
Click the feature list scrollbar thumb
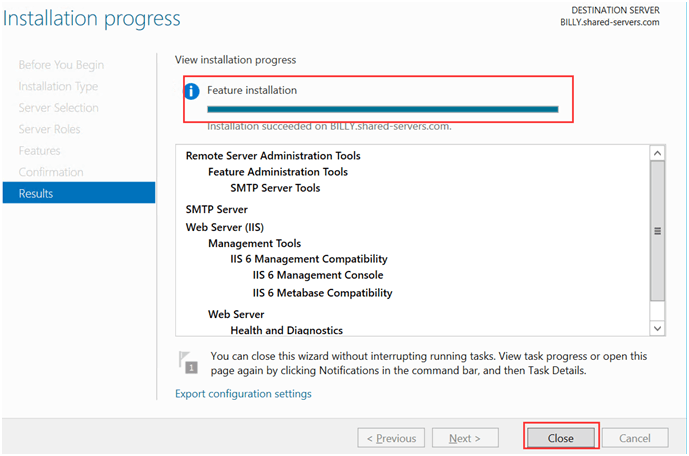click(657, 230)
